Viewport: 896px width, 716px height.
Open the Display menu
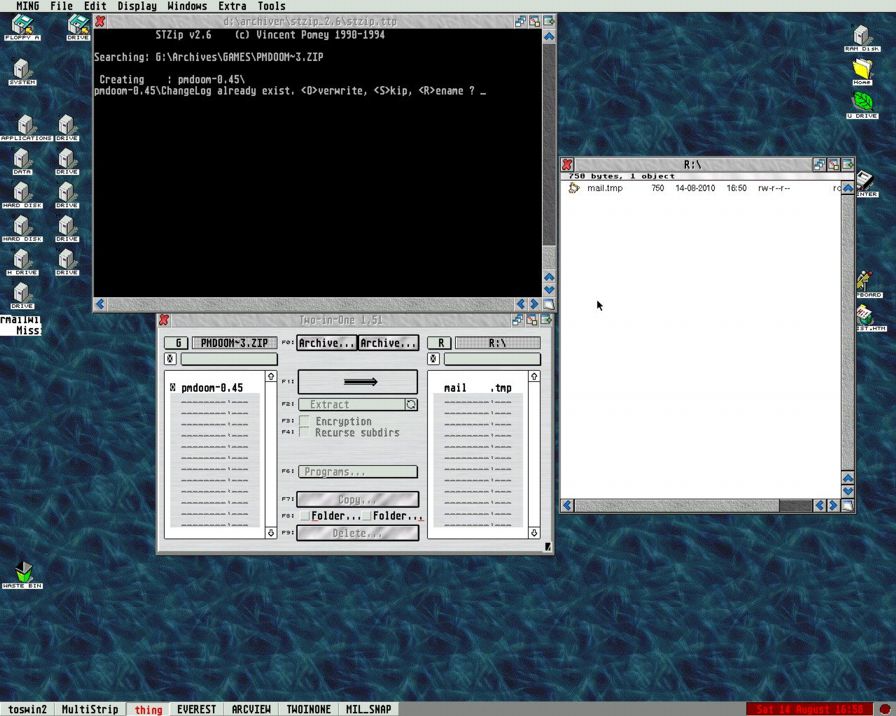136,6
